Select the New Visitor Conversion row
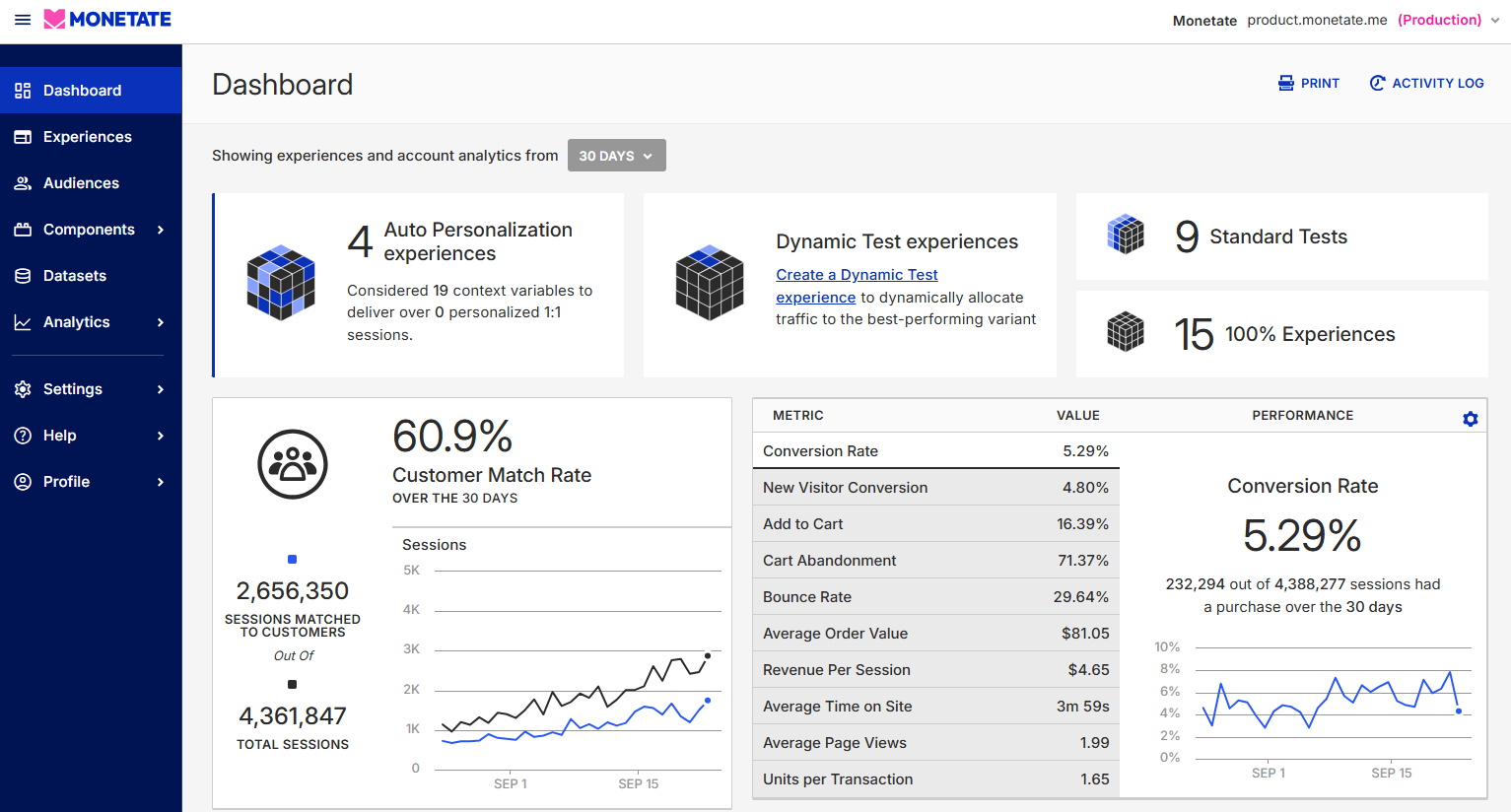 (936, 488)
